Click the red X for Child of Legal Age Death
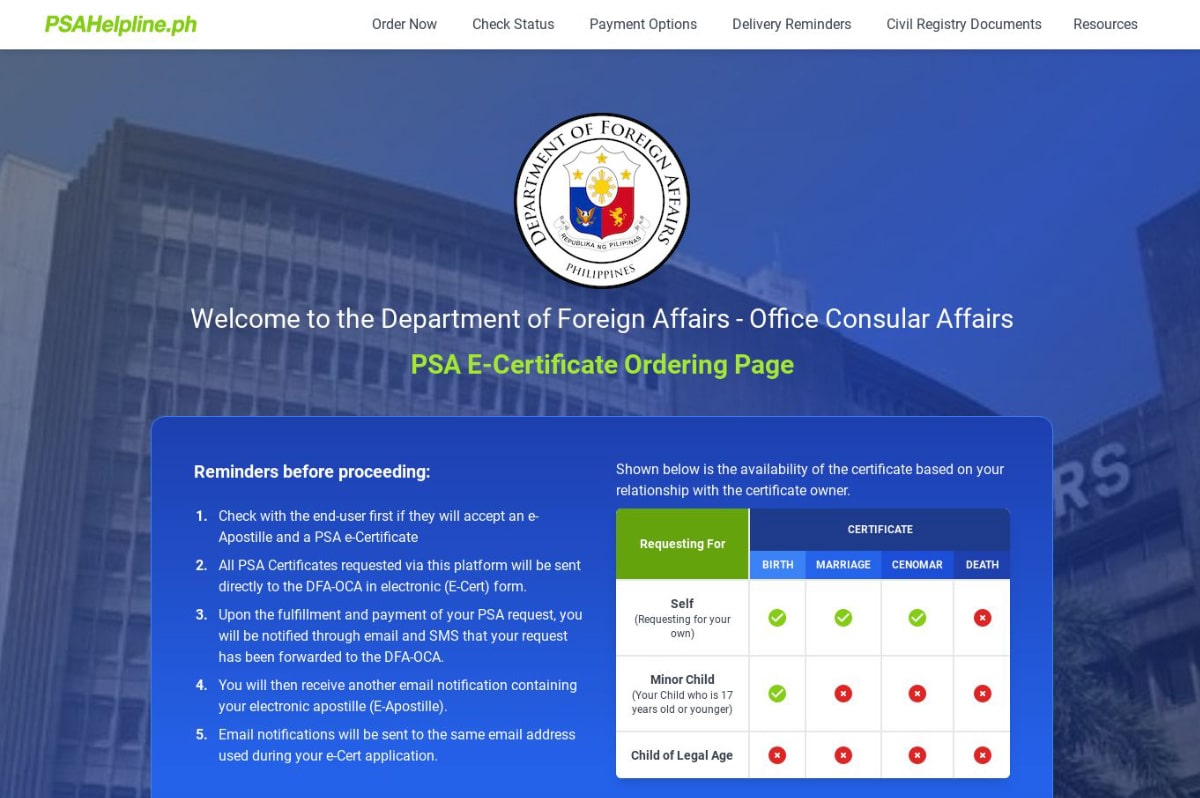1200x798 pixels. tap(981, 755)
